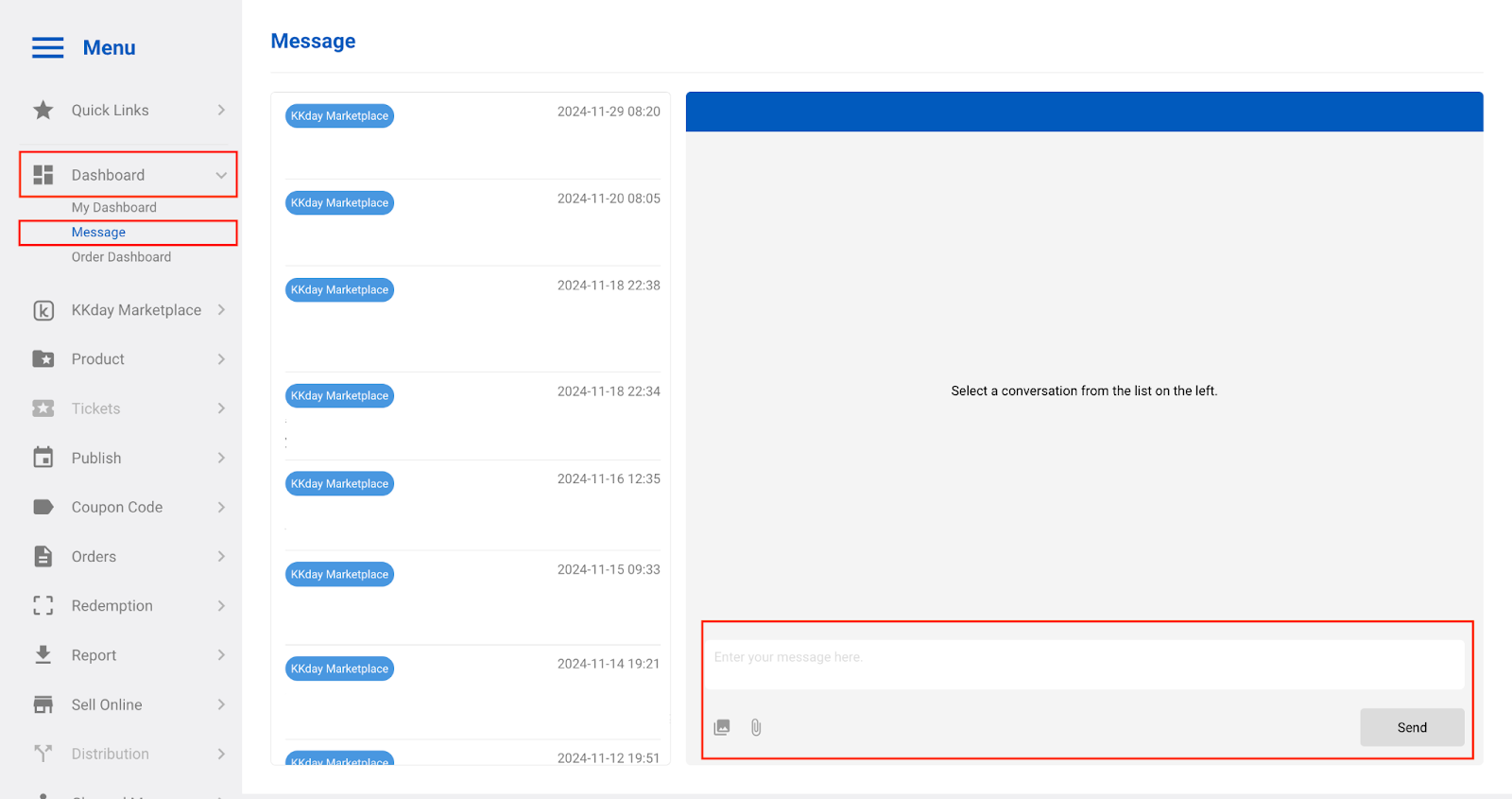1512x799 pixels.
Task: Attach a file with the paperclip icon
Action: [x=756, y=727]
